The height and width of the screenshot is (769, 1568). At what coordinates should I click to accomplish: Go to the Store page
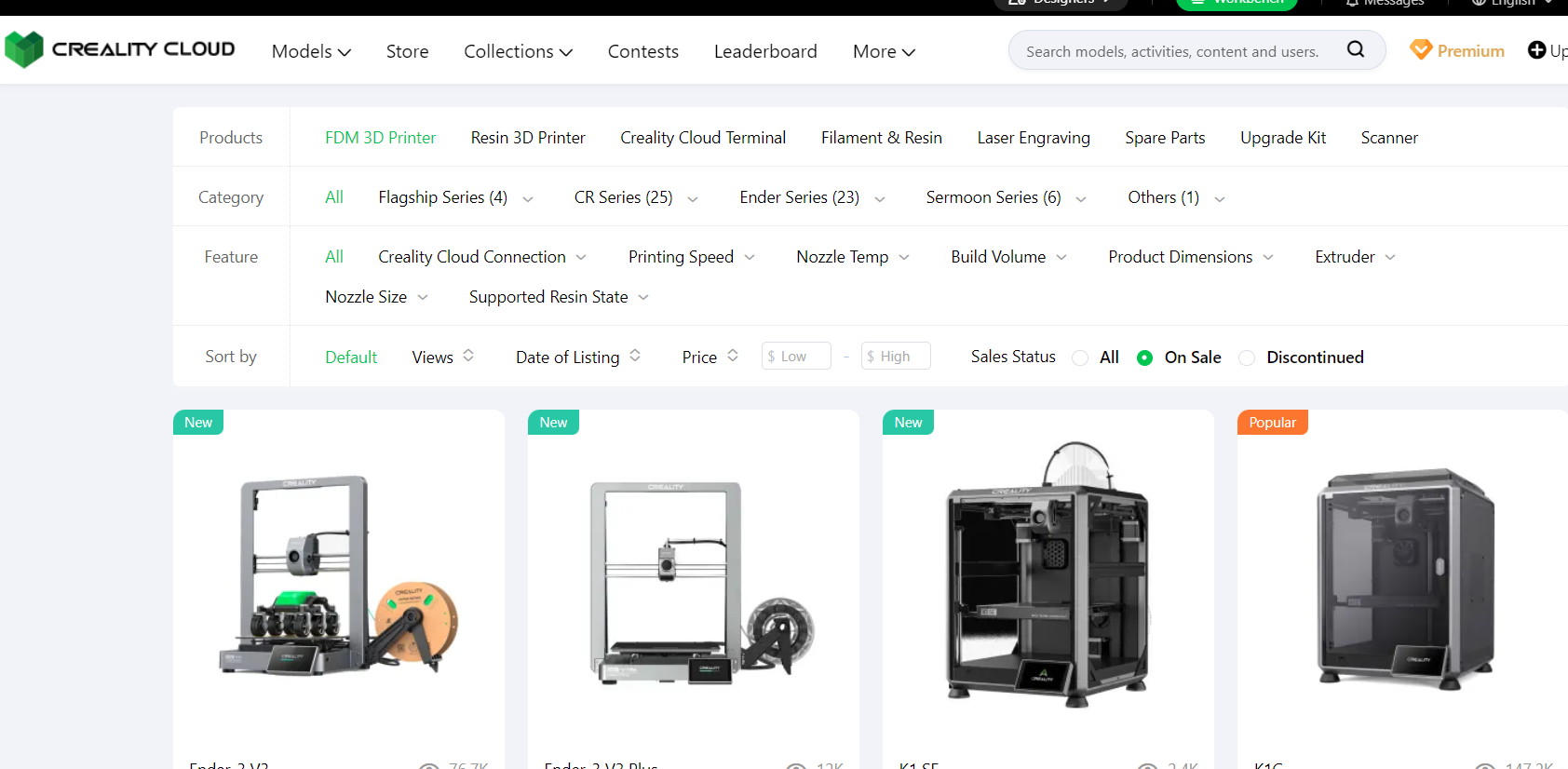(407, 51)
